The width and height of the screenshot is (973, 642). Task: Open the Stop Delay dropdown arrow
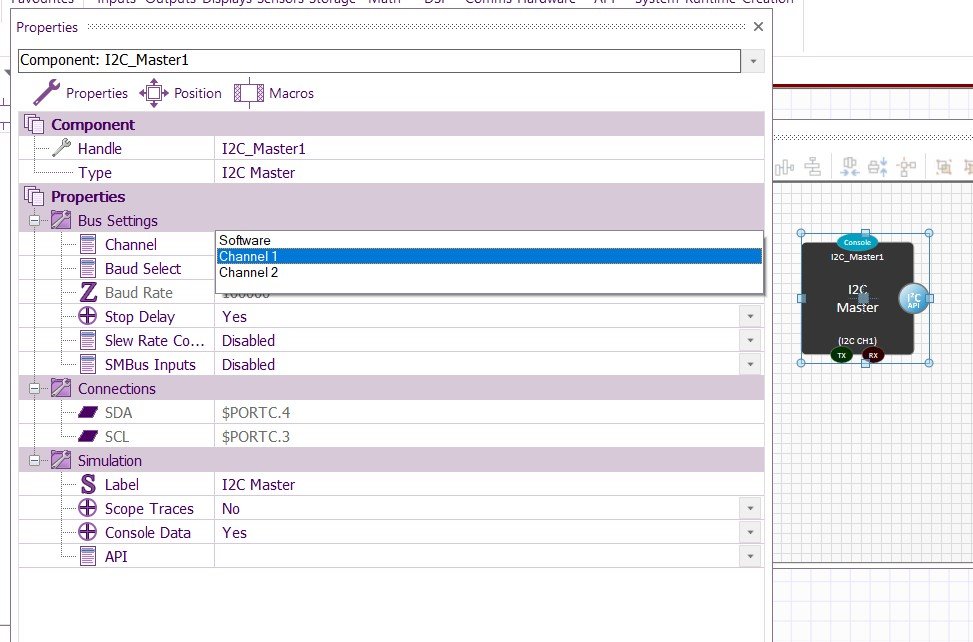750,316
